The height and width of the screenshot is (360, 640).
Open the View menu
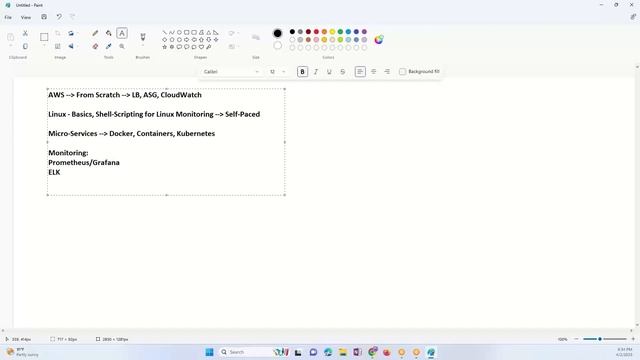pyautogui.click(x=26, y=18)
